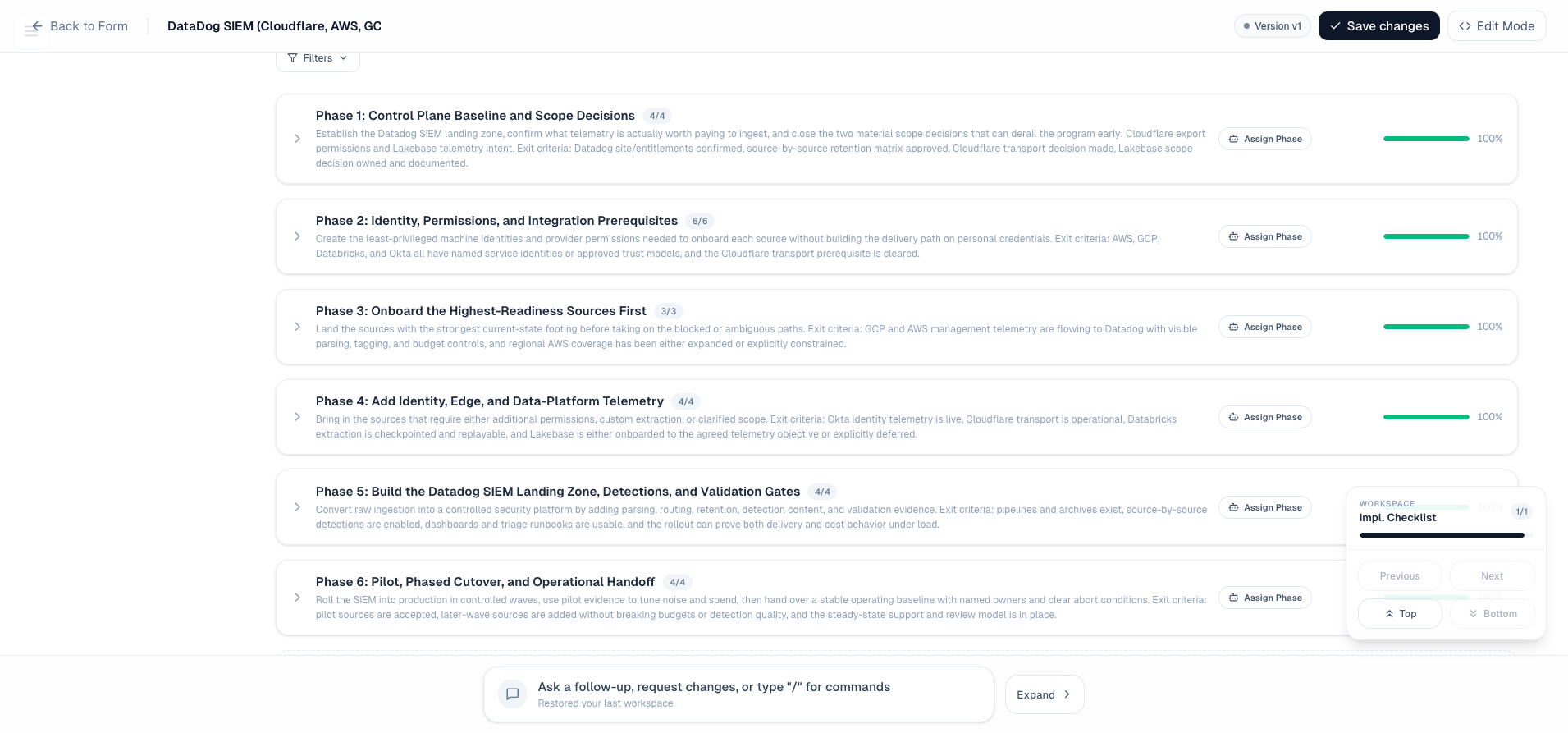The height and width of the screenshot is (733, 1568).
Task: Click Next in workspace navigator
Action: [1492, 576]
